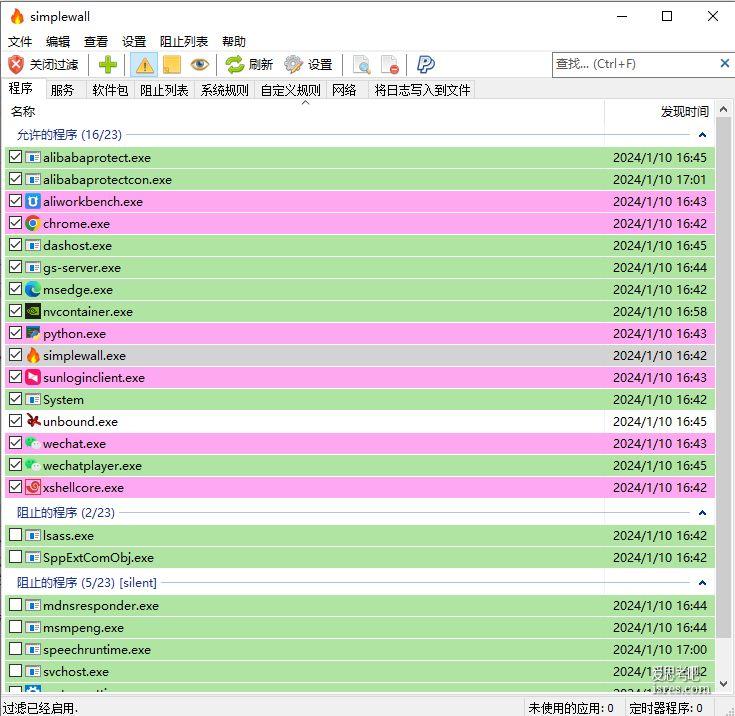
Task: Check the lsass.exe checkbox
Action: (15, 535)
